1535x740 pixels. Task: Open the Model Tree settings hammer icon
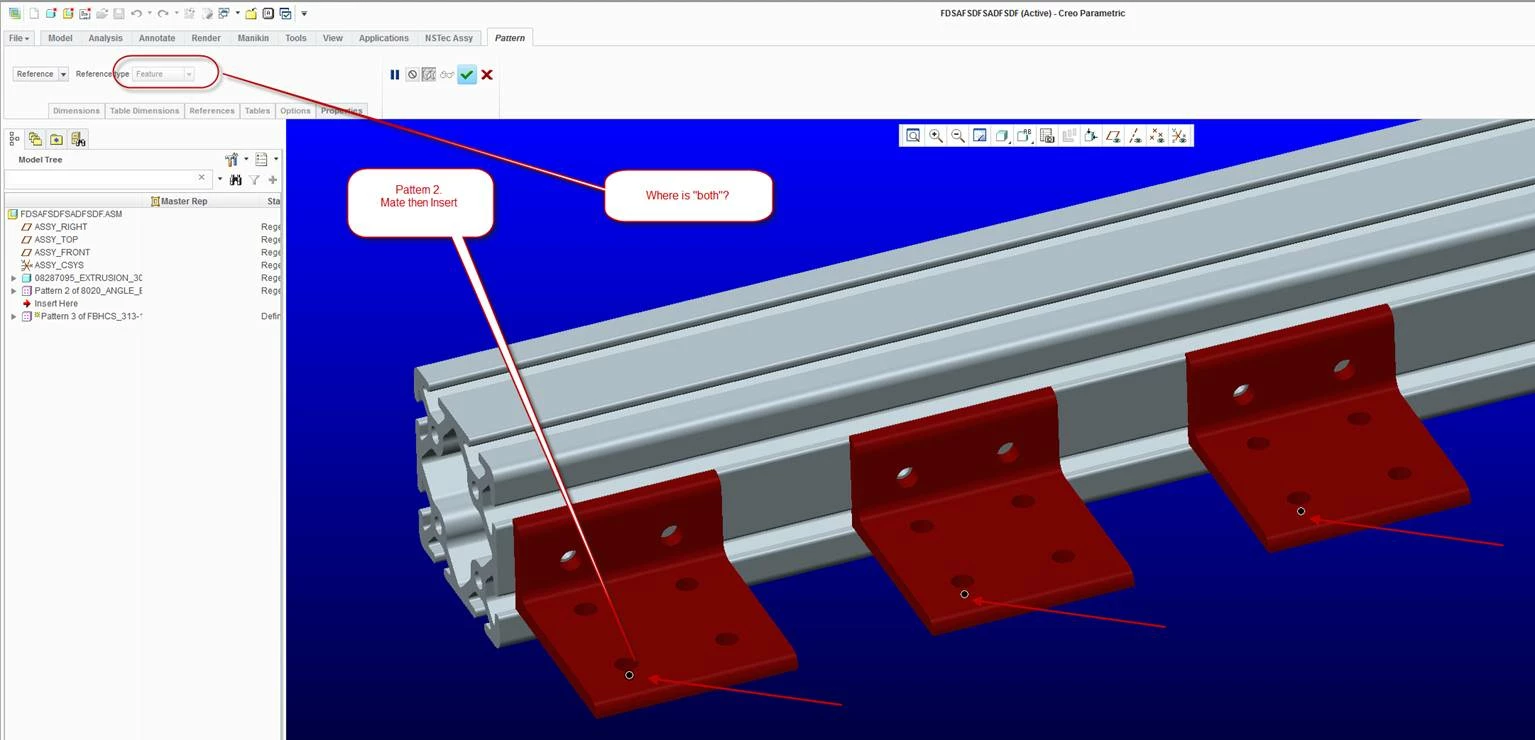232,159
